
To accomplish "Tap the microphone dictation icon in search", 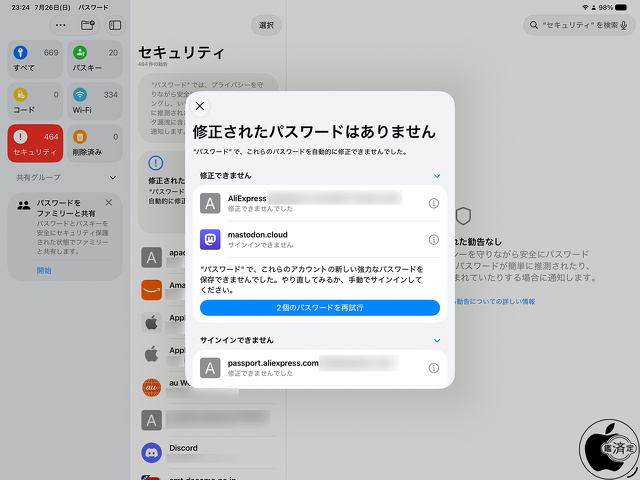I will pos(624,25).
